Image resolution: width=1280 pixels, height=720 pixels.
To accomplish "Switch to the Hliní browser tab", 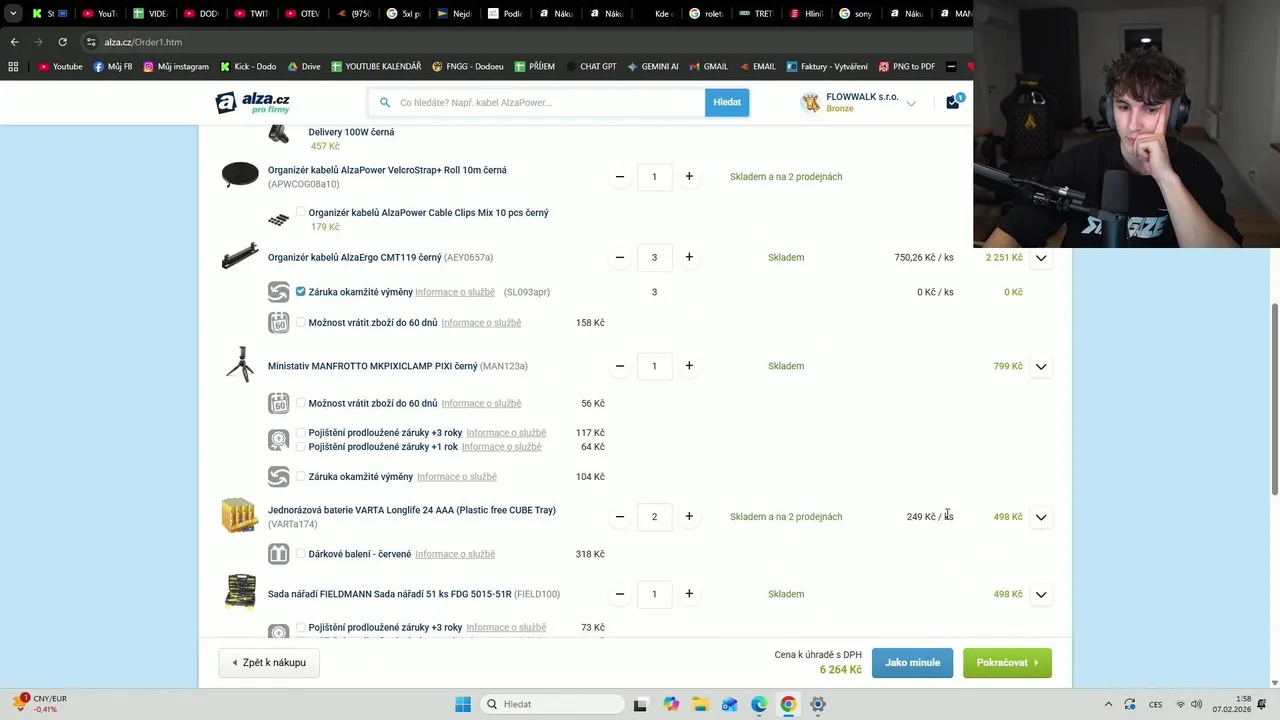I will coord(805,14).
